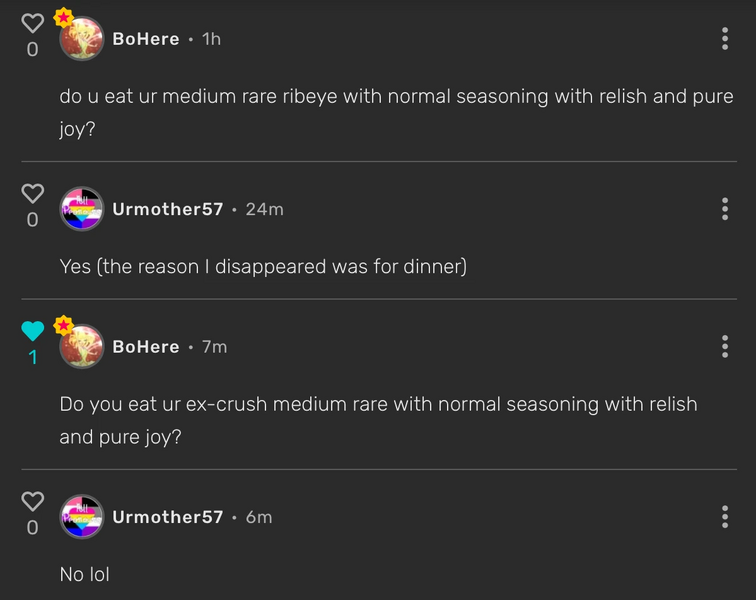The height and width of the screenshot is (600, 756).
Task: Open Urmother57's username on the 6m comment
Action: tap(168, 517)
